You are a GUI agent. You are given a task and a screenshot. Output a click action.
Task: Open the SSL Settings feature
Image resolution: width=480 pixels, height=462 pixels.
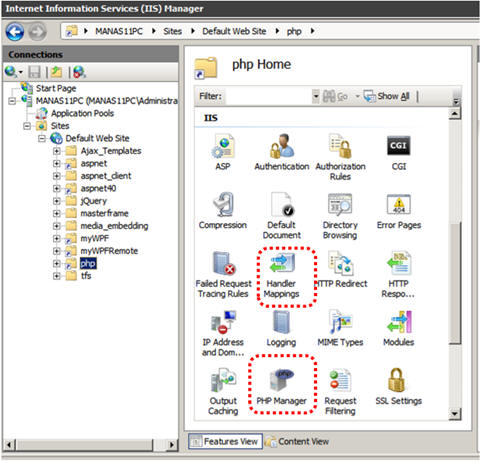[x=399, y=387]
